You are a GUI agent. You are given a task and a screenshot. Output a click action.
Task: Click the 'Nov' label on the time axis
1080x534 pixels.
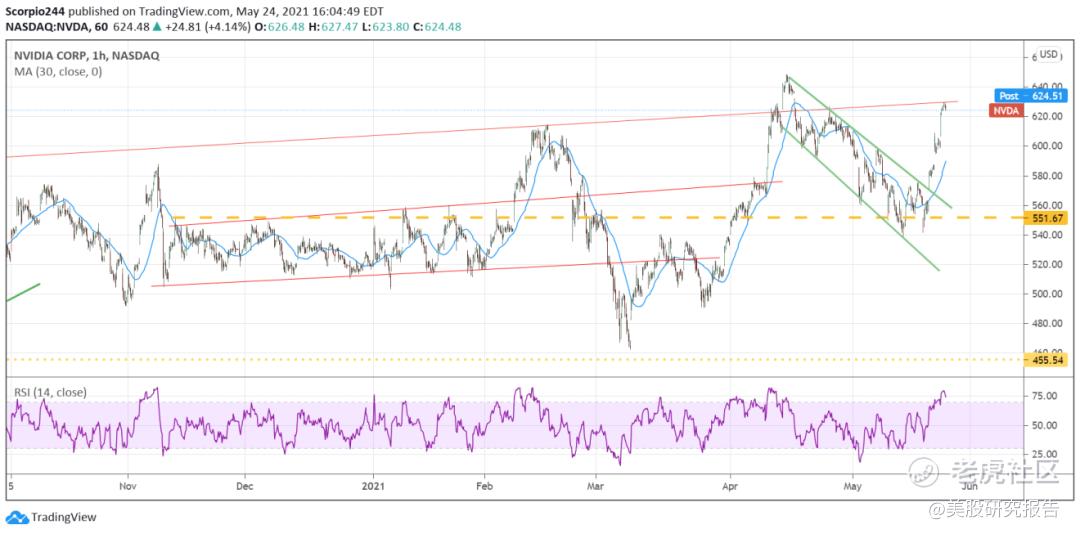click(x=128, y=485)
